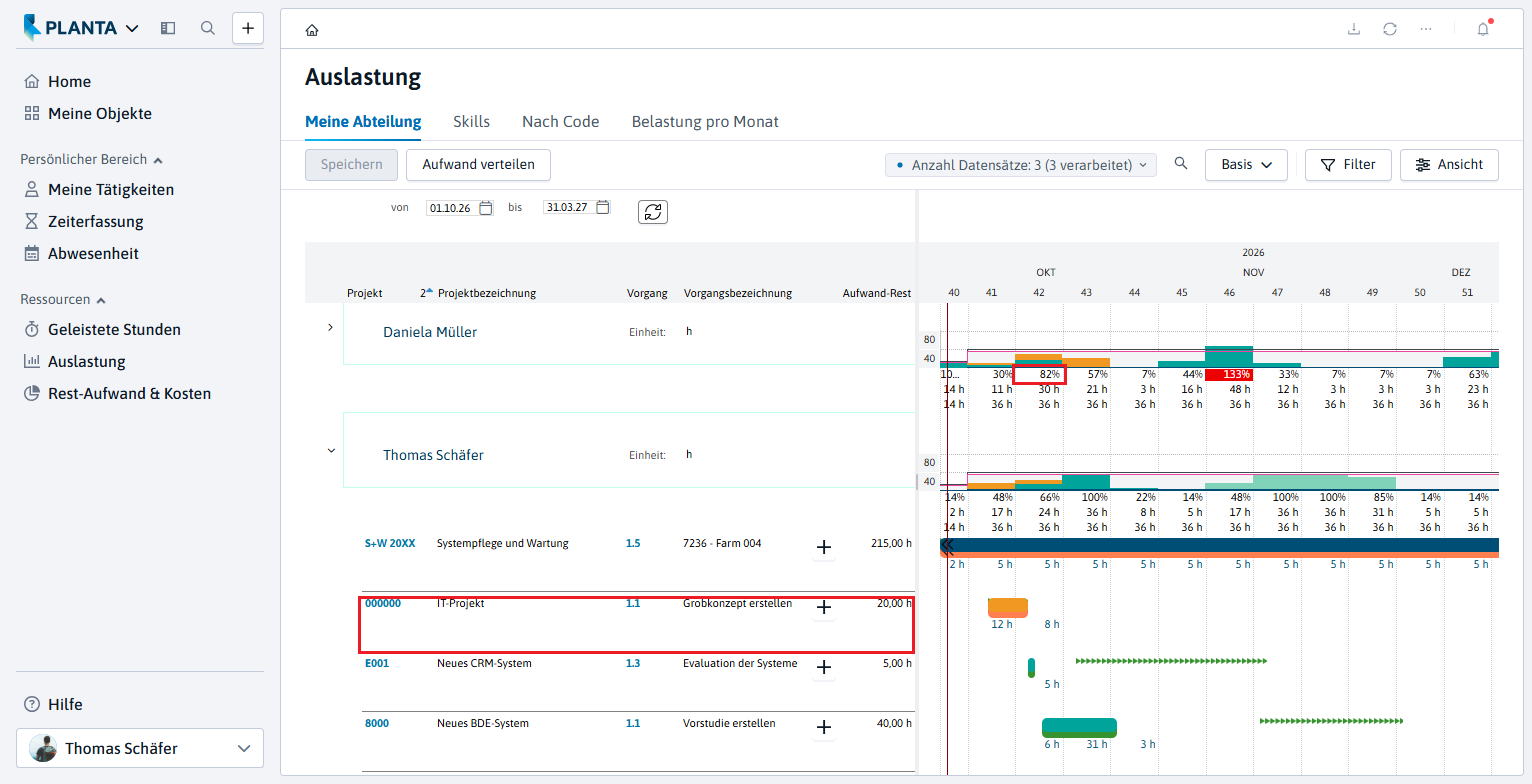Click plus icon in Neues BDE-System row
The width and height of the screenshot is (1532, 784).
(x=824, y=727)
